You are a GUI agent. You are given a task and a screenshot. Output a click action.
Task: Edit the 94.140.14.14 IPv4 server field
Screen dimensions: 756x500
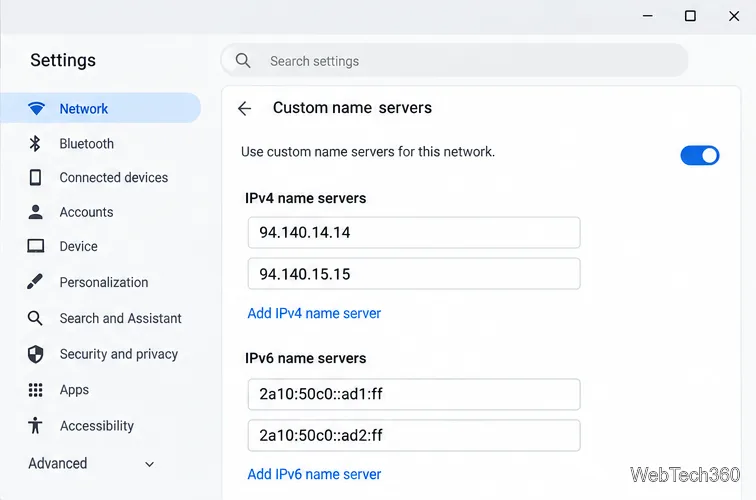pos(414,232)
